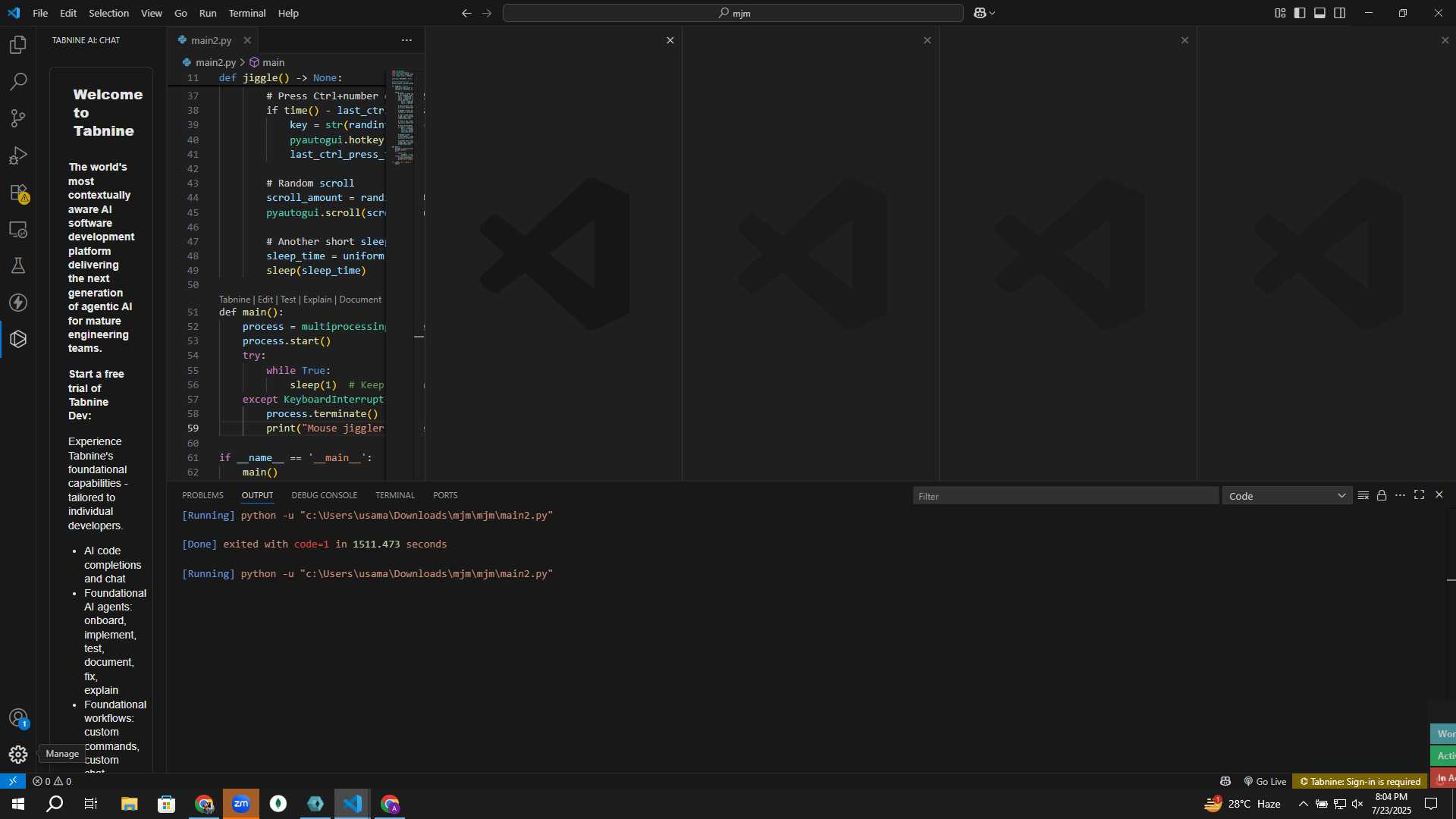This screenshot has height=819, width=1456.
Task: Open the Windows notification center
Action: pos(1431,804)
